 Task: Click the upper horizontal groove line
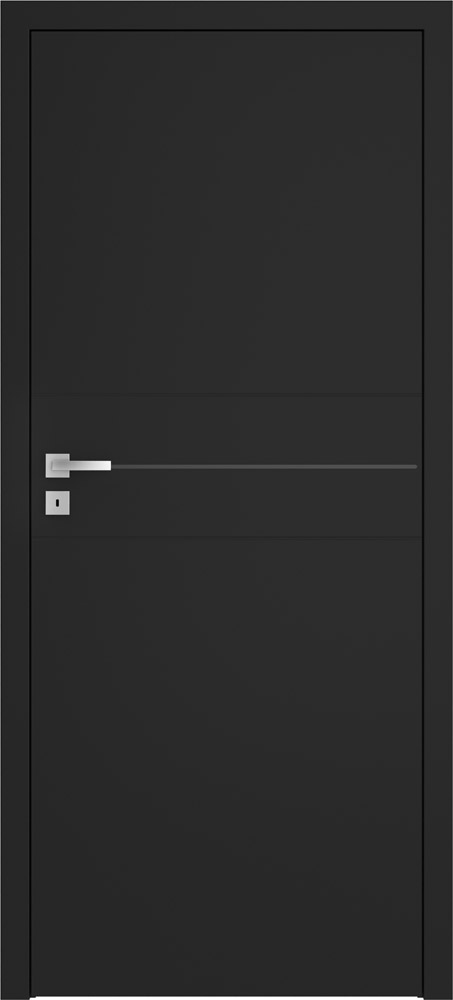click(226, 396)
